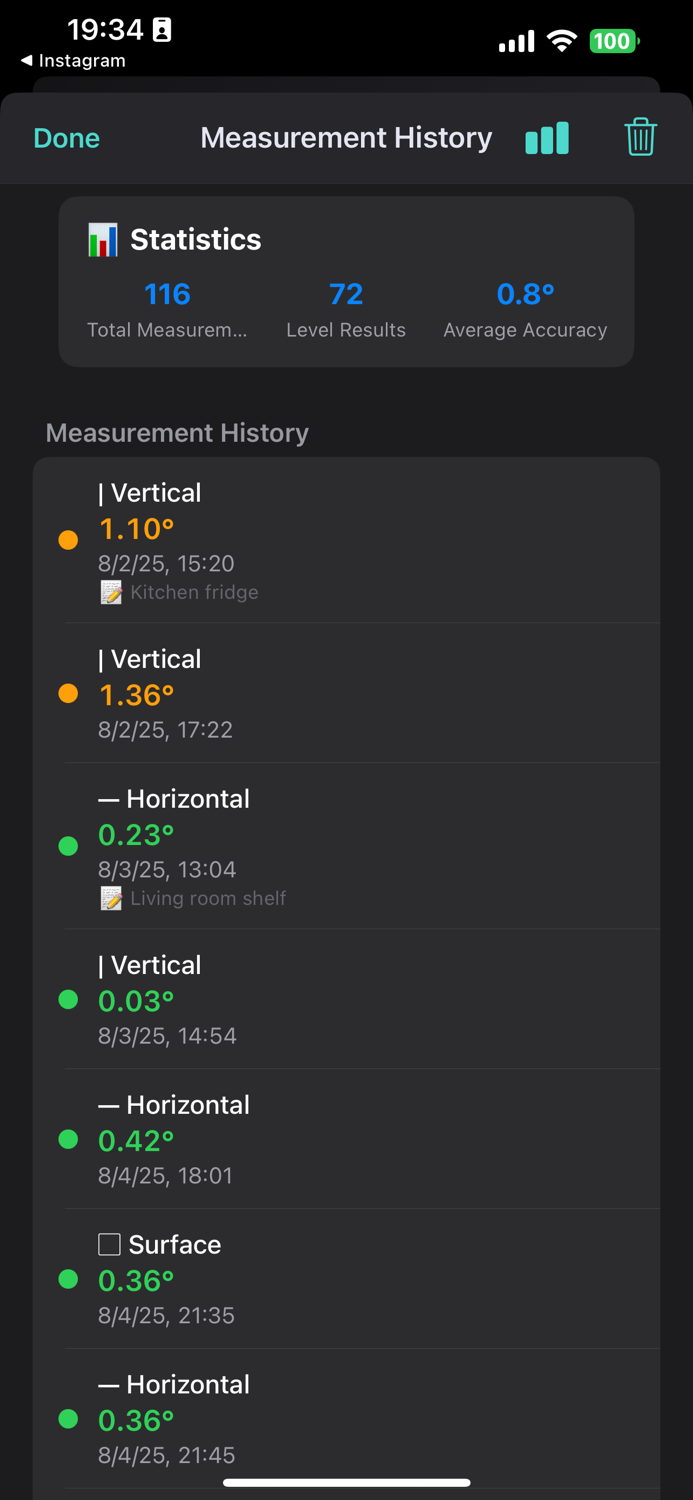Open the bar chart statistics view
The image size is (693, 1500).
click(546, 138)
